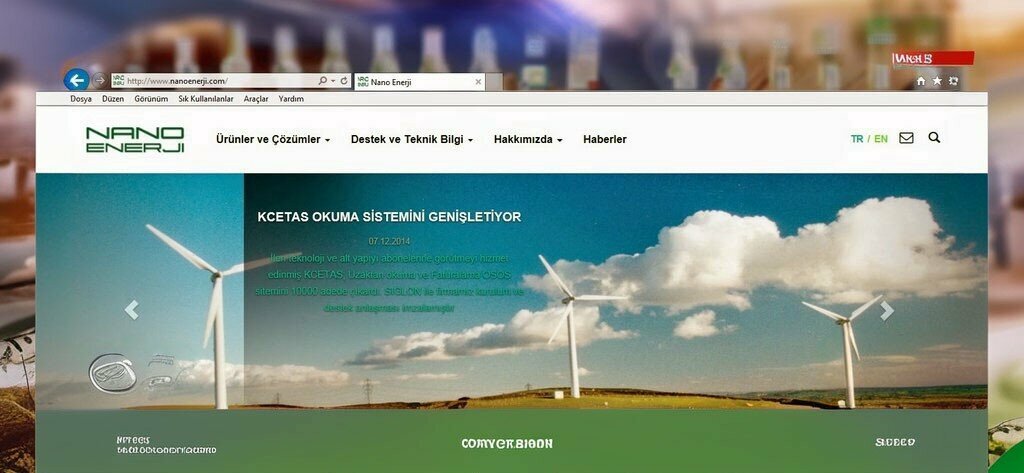1024x473 pixels.
Task: Open the address bar dropdown arrow
Action: (334, 81)
